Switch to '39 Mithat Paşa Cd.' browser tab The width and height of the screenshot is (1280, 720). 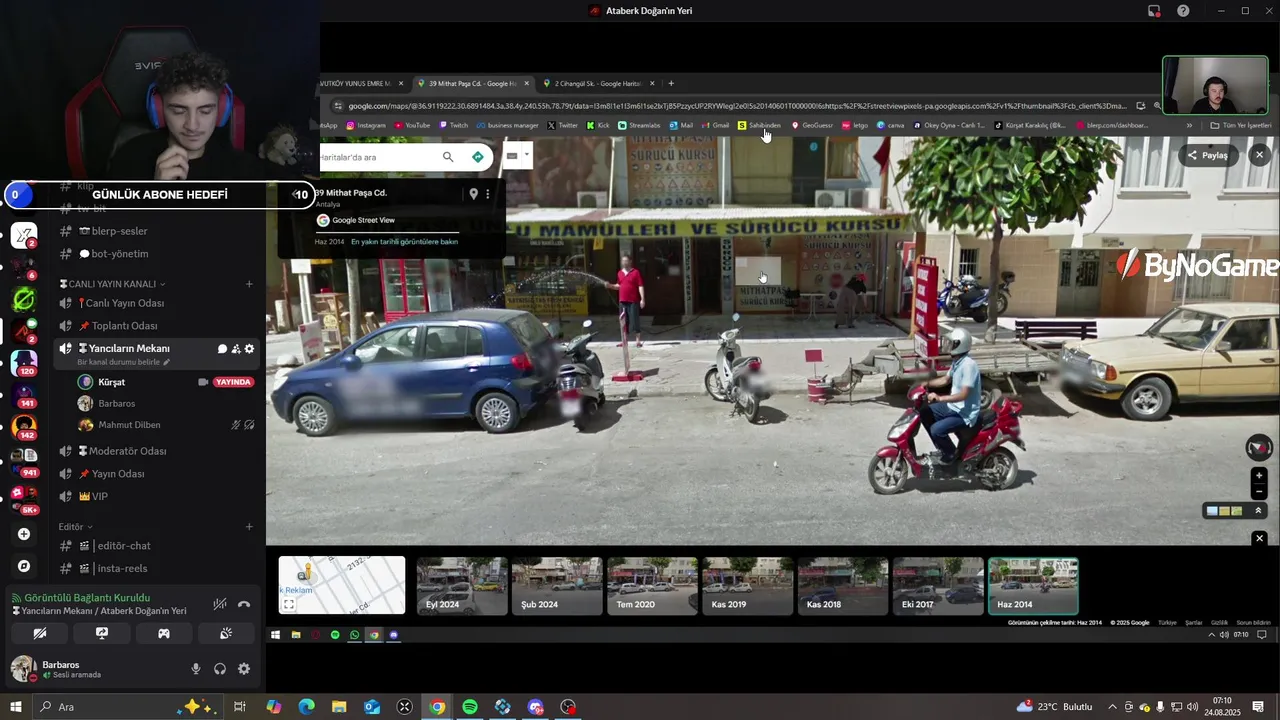473,83
